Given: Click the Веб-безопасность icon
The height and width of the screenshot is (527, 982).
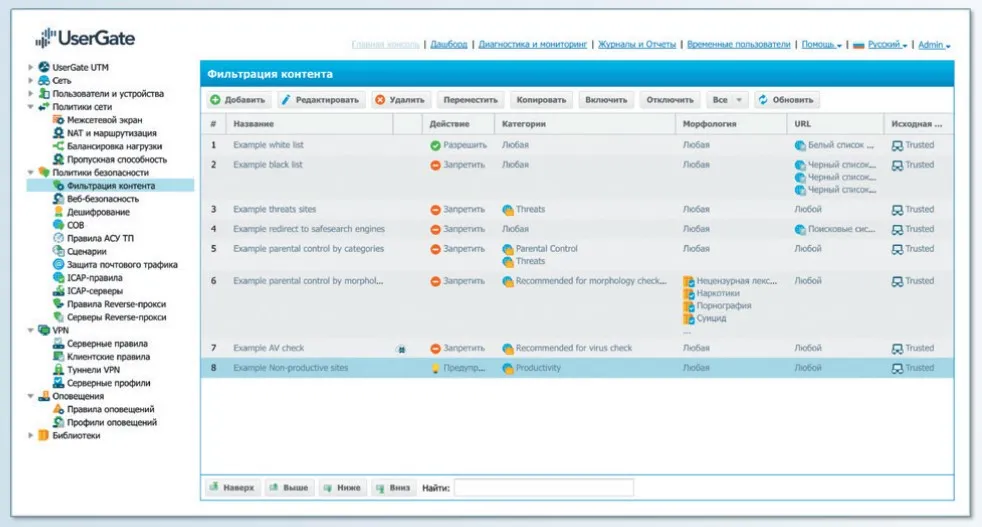Looking at the screenshot, I should [58, 199].
